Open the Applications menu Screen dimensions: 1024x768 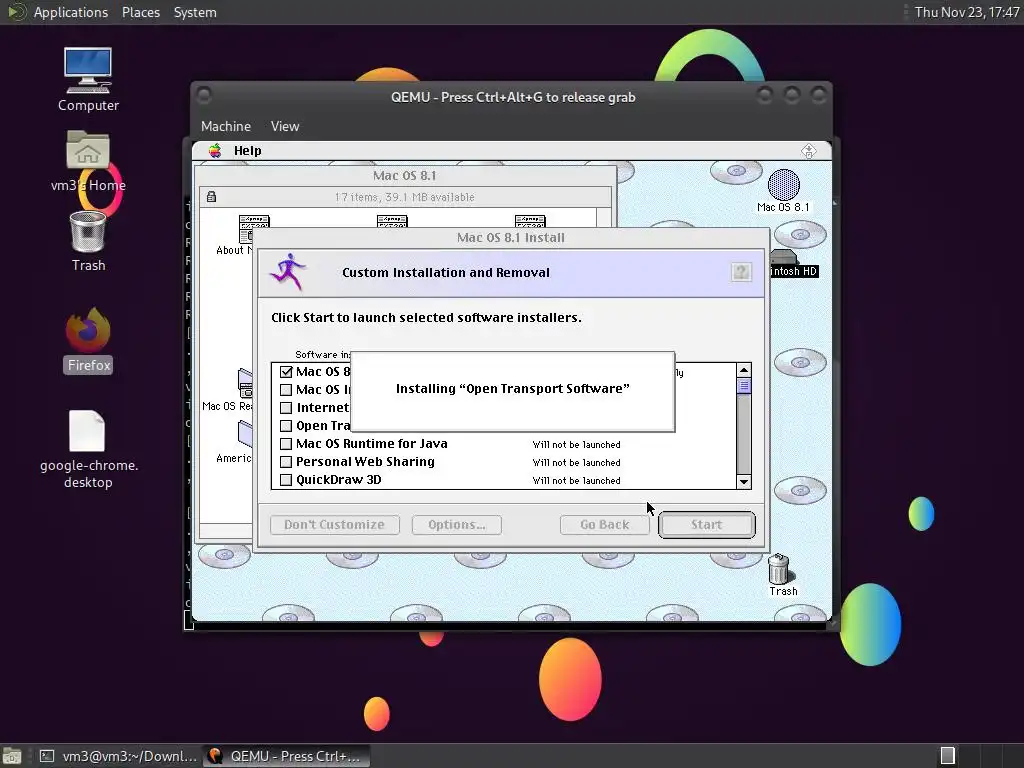pyautogui.click(x=71, y=12)
